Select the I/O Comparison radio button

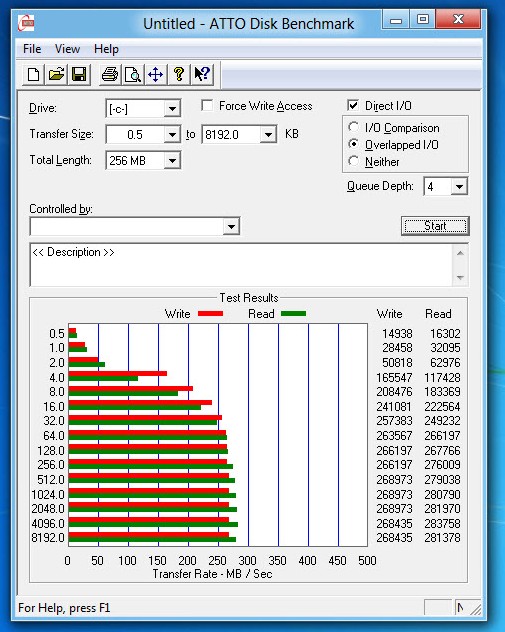(x=353, y=127)
